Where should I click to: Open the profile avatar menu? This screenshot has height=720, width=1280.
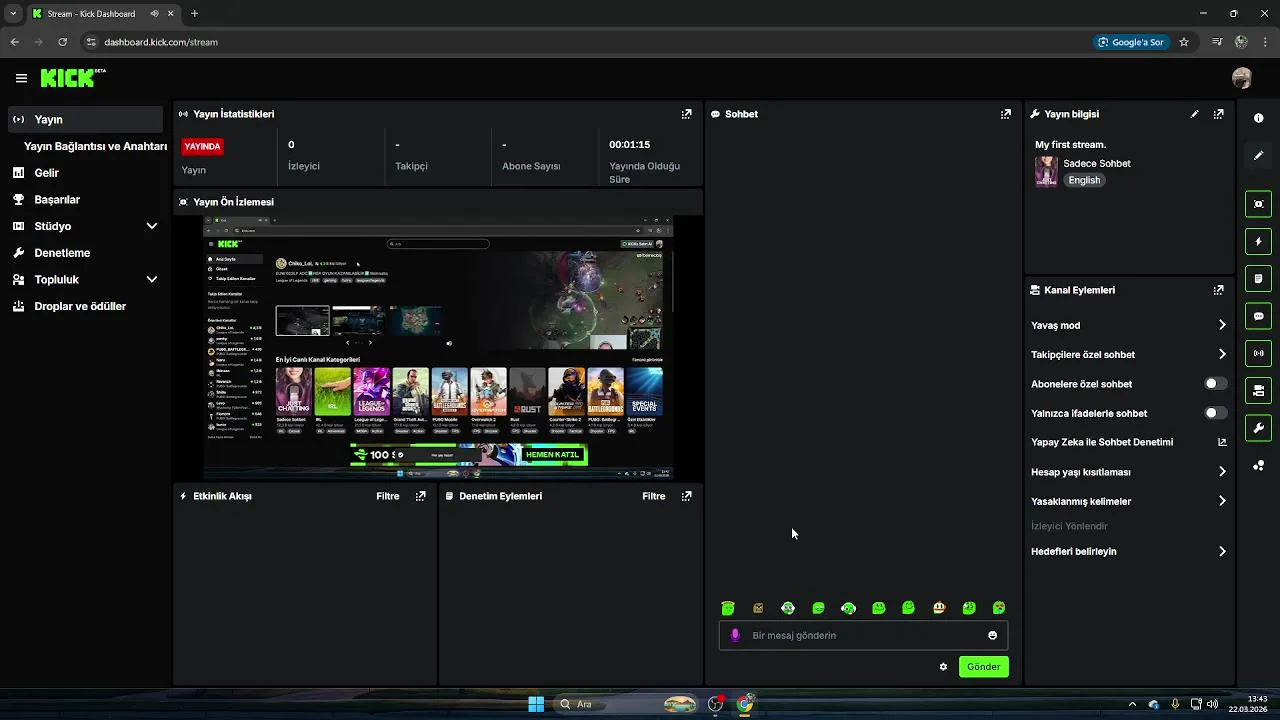click(x=1242, y=78)
